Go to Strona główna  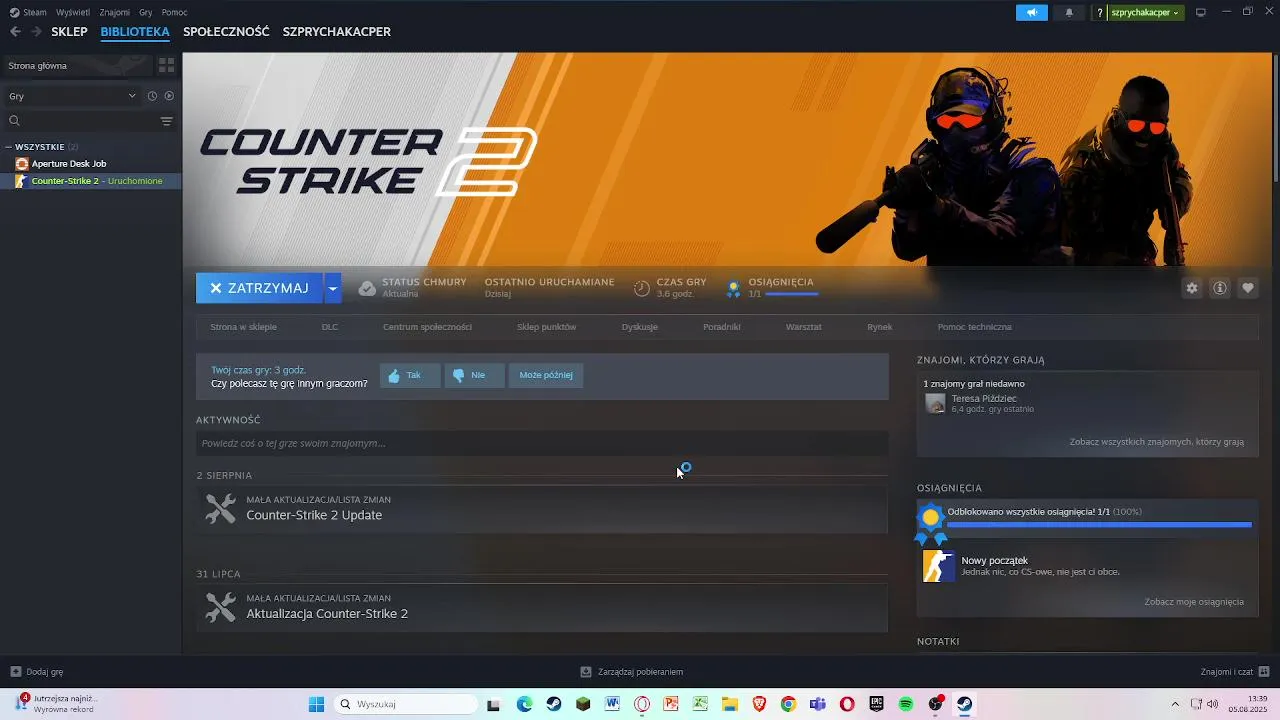(x=38, y=66)
